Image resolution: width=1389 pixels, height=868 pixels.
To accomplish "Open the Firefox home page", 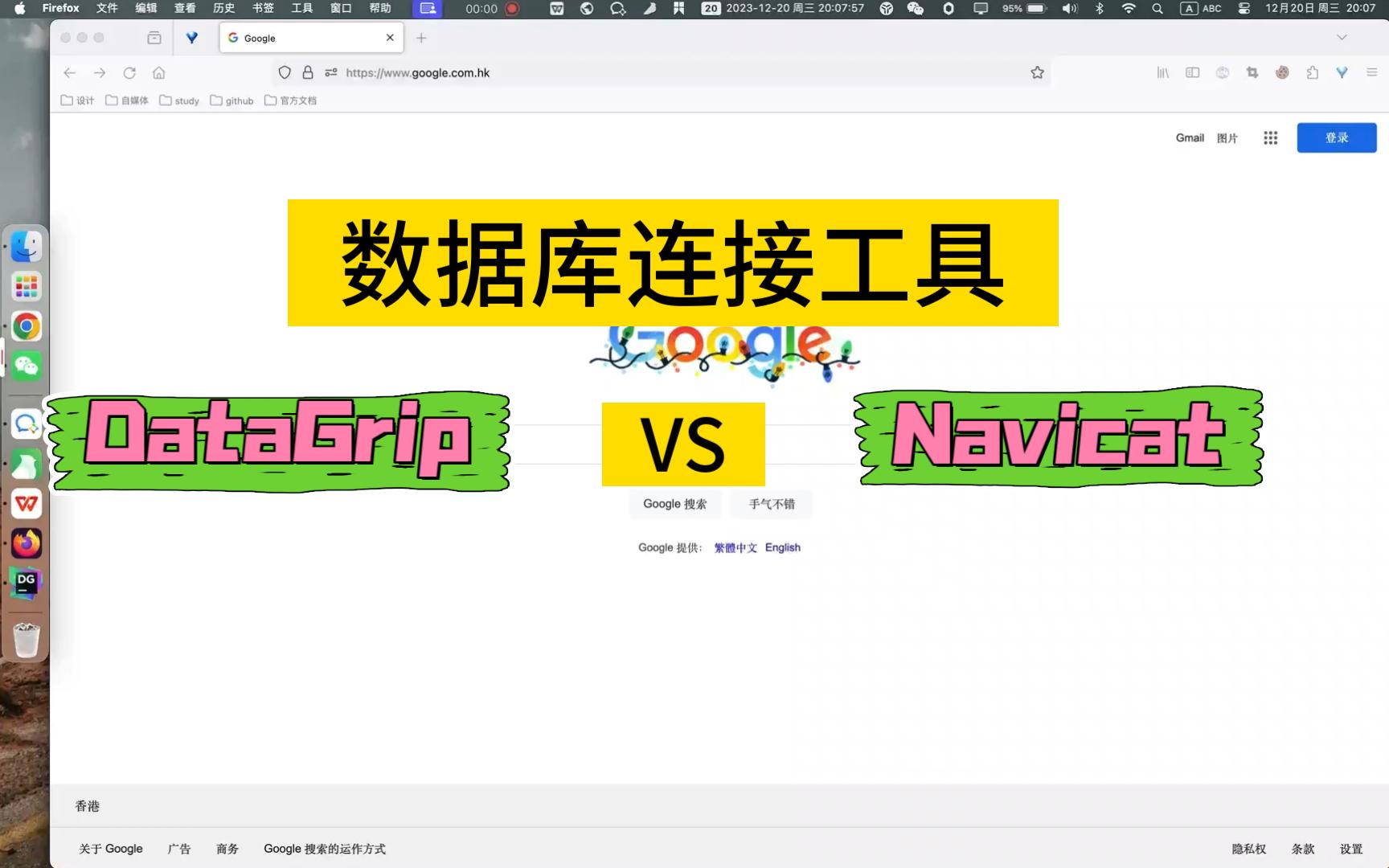I will [159, 73].
